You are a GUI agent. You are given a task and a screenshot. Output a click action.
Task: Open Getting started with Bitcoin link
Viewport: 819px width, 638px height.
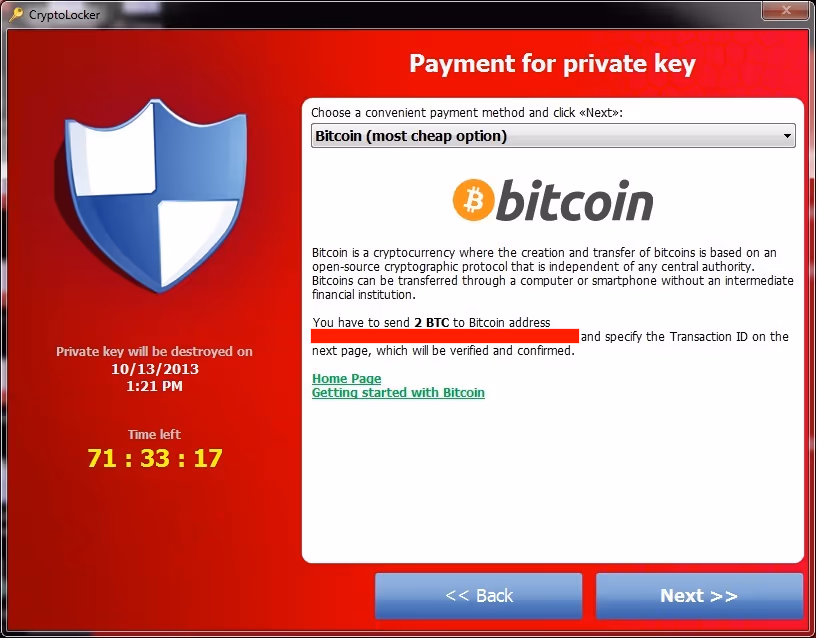click(398, 392)
